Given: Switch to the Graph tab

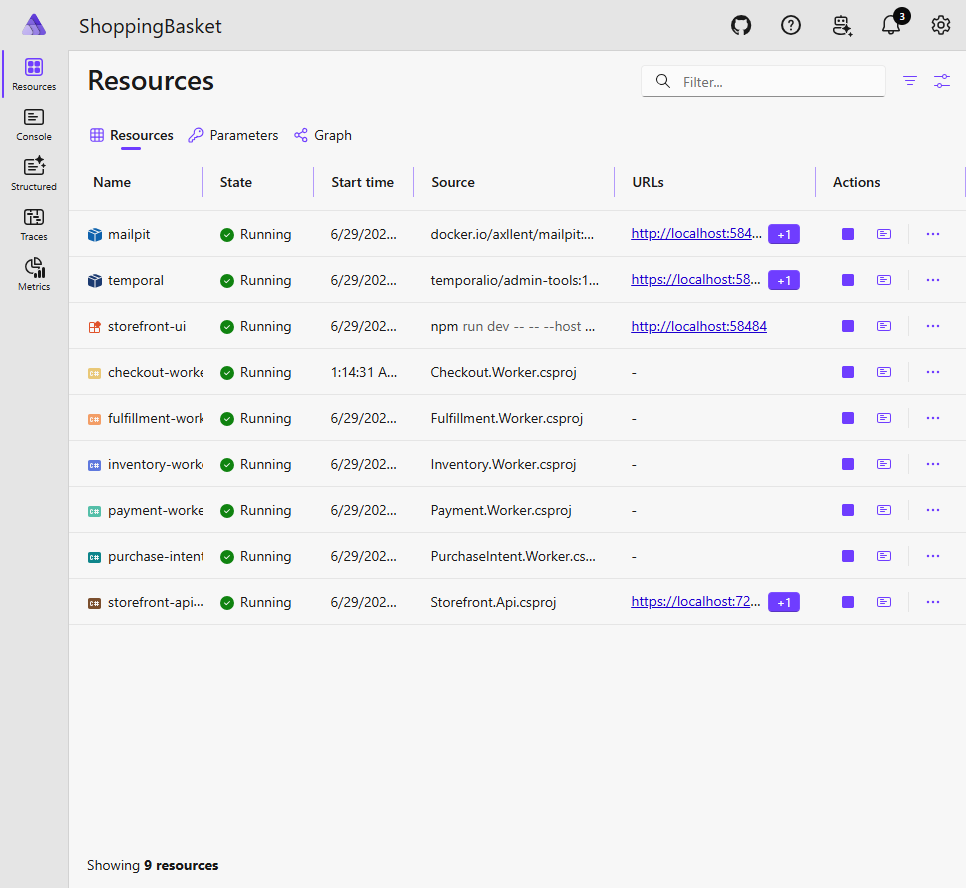Looking at the screenshot, I should (323, 135).
